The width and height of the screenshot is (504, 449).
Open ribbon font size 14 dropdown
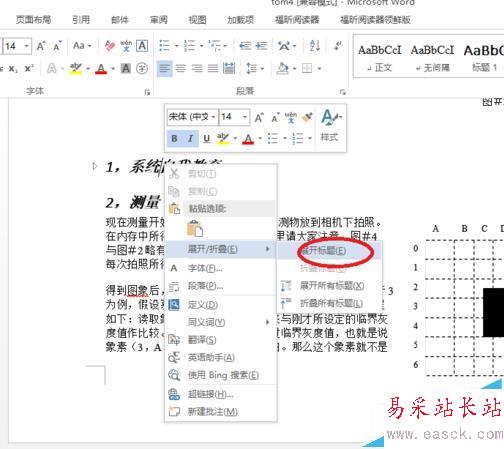click(26, 46)
